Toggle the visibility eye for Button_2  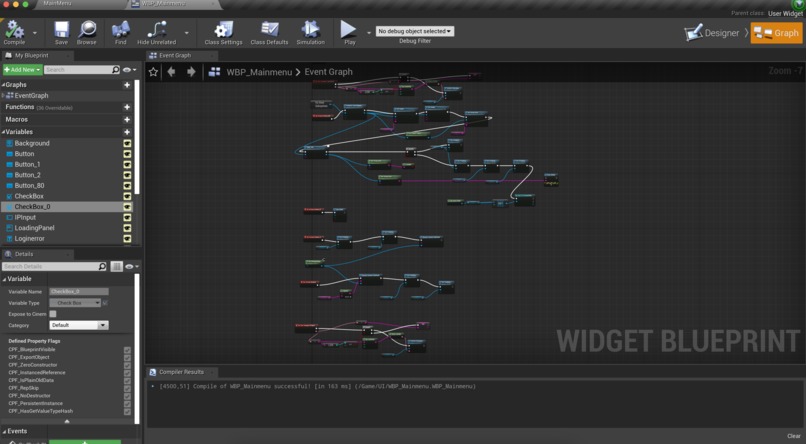coord(127,175)
